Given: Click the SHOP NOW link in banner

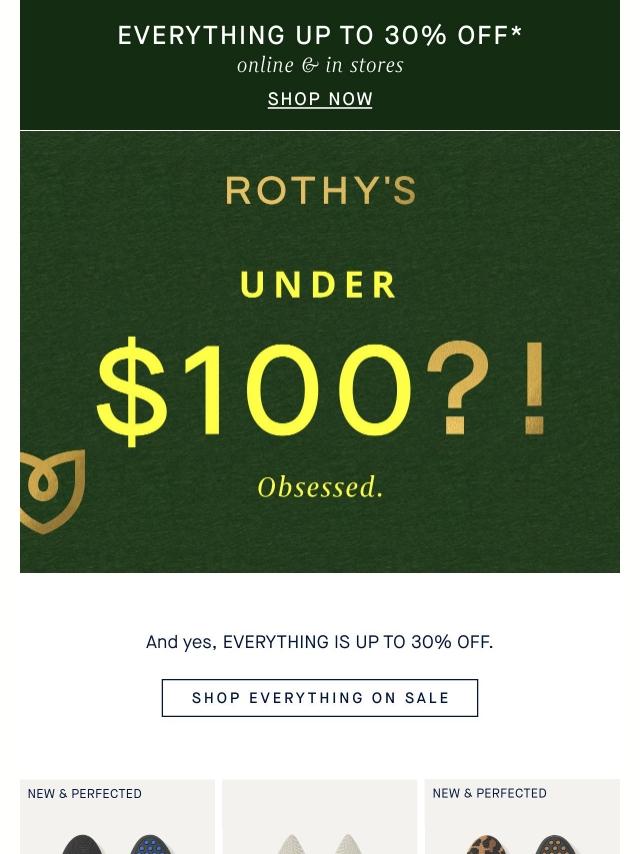Looking at the screenshot, I should coord(320,99).
